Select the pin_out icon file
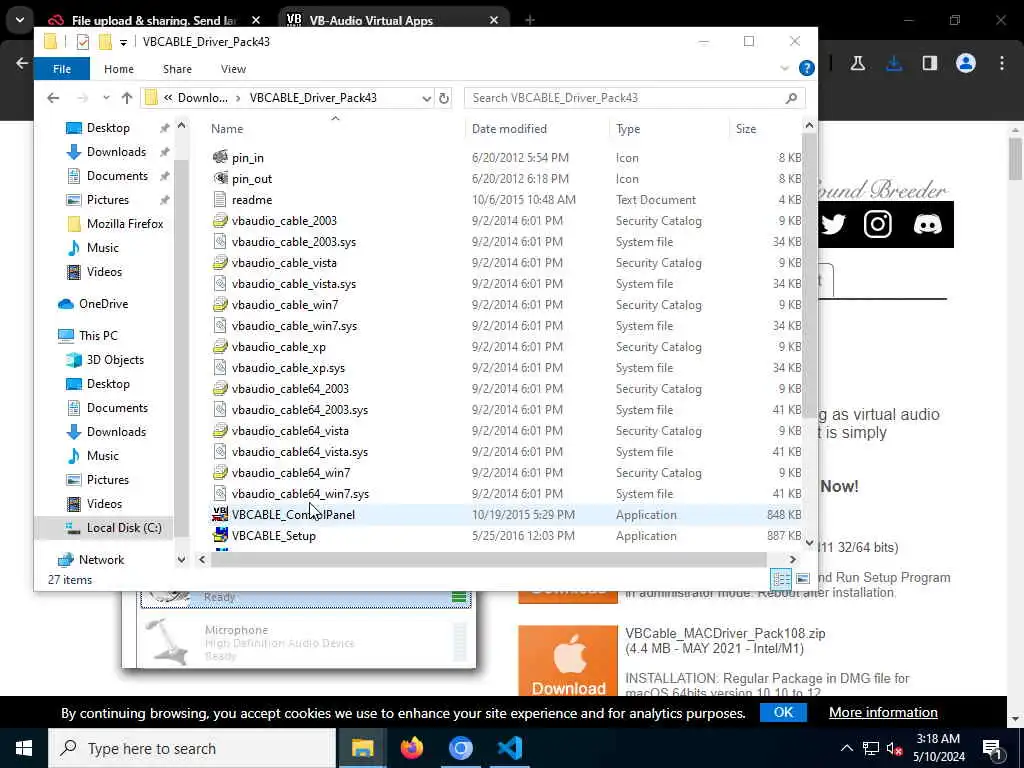 [x=251, y=178]
